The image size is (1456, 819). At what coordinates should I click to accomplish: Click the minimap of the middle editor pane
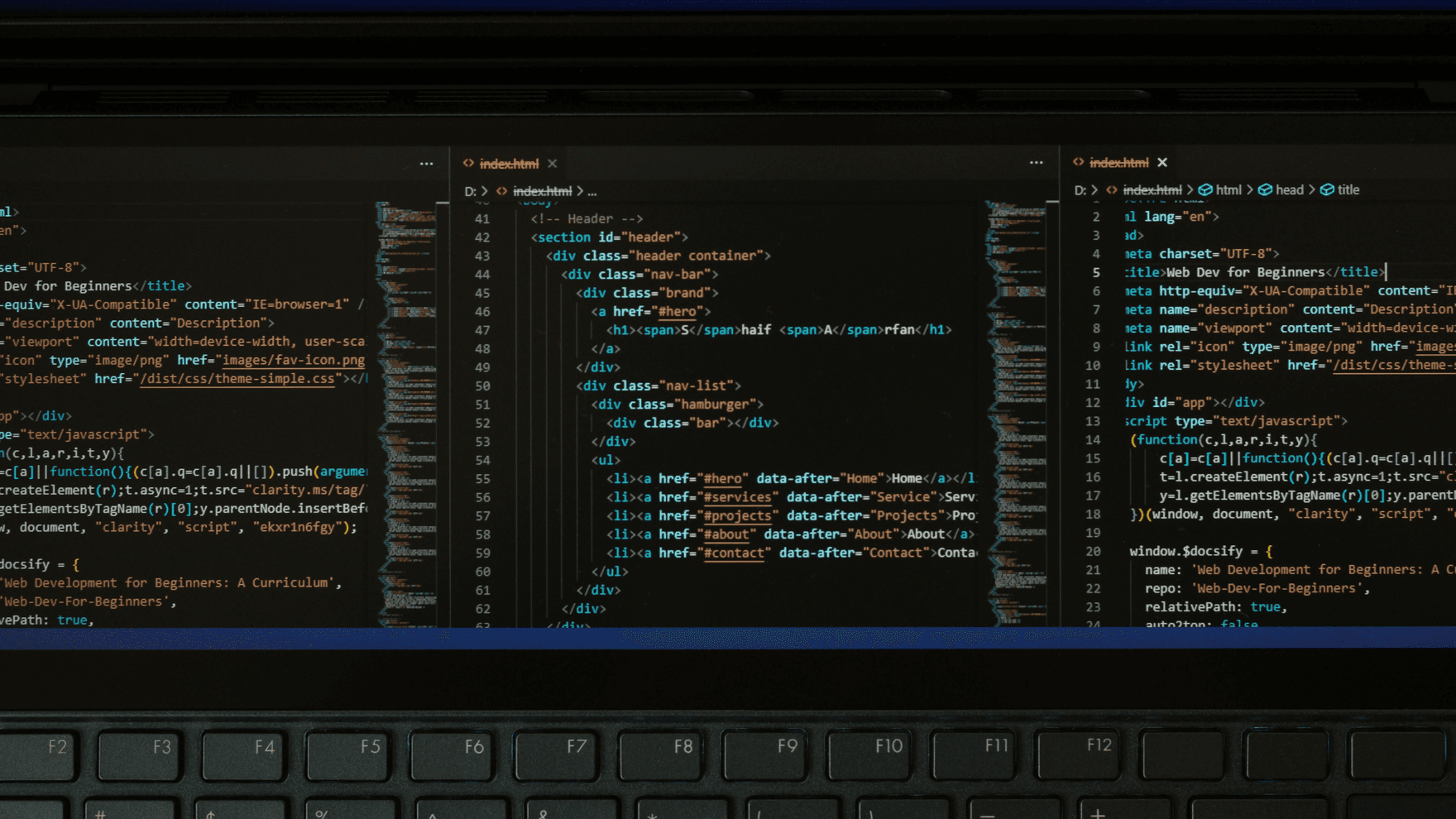[1016, 414]
